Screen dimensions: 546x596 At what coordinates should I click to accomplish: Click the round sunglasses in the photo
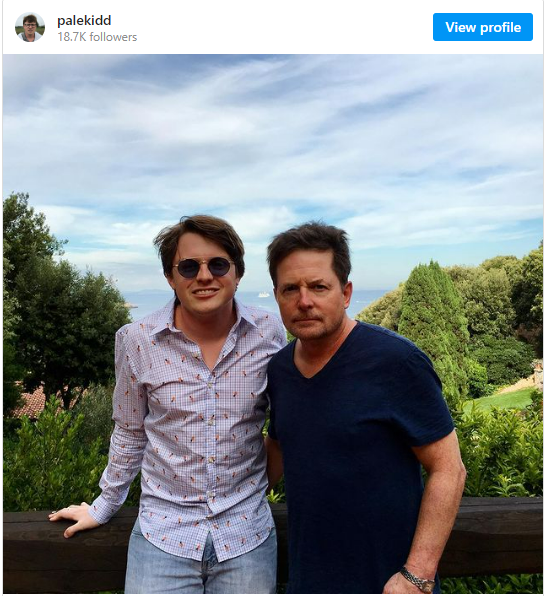coord(203,267)
